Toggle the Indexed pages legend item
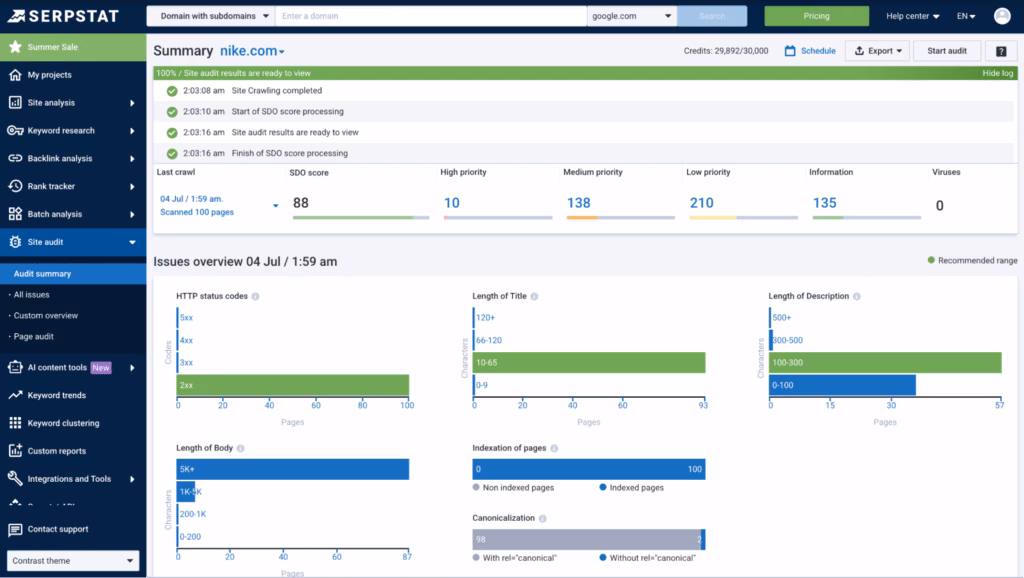Screen dimensions: 1024x578 pyautogui.click(x=631, y=488)
